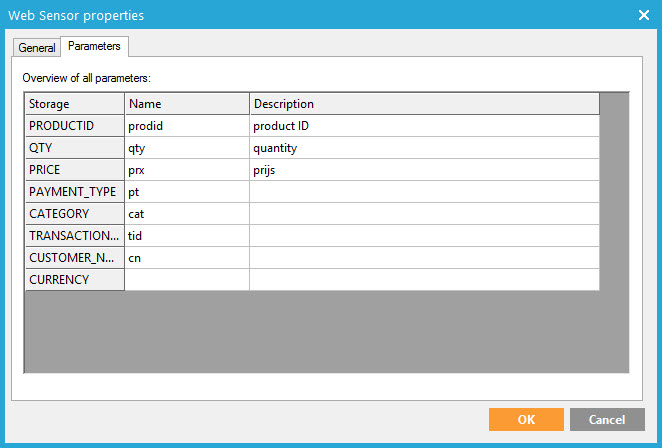The height and width of the screenshot is (448, 662).
Task: Edit the 'product ID' description cell
Action: click(x=423, y=126)
